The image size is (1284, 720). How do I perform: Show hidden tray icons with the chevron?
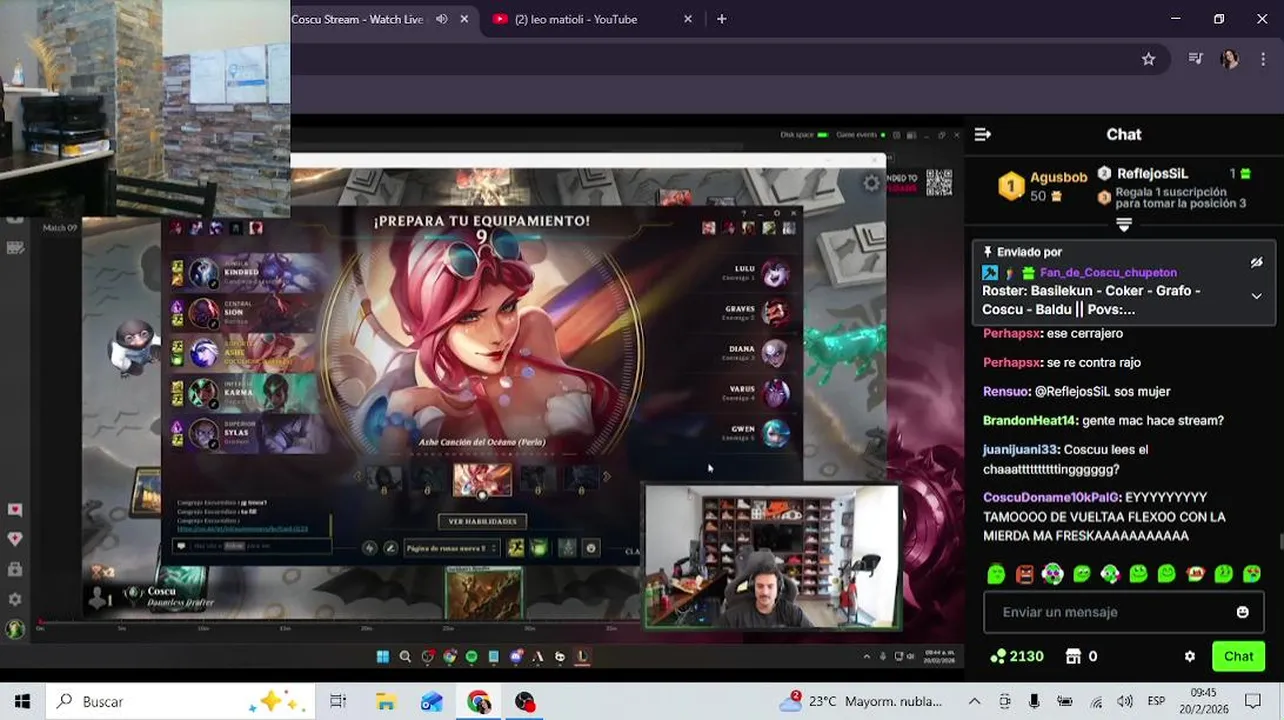tap(975, 702)
